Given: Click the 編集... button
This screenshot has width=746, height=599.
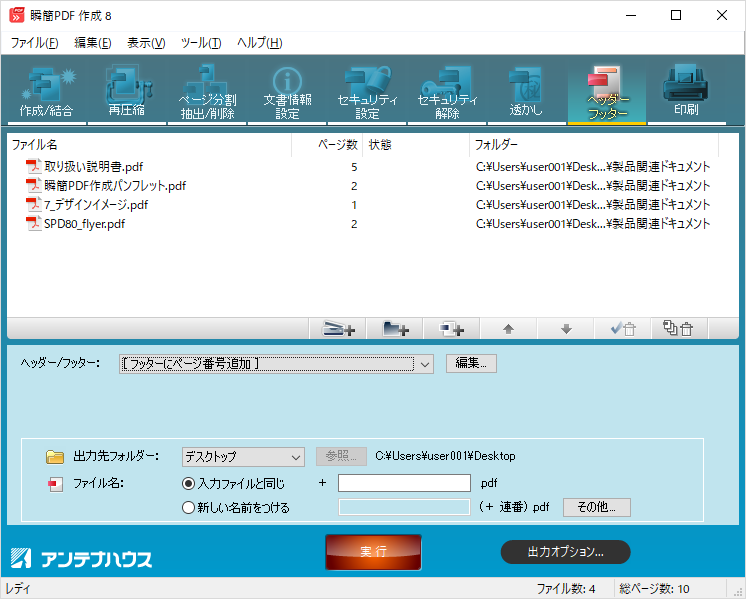Looking at the screenshot, I should click(471, 363).
